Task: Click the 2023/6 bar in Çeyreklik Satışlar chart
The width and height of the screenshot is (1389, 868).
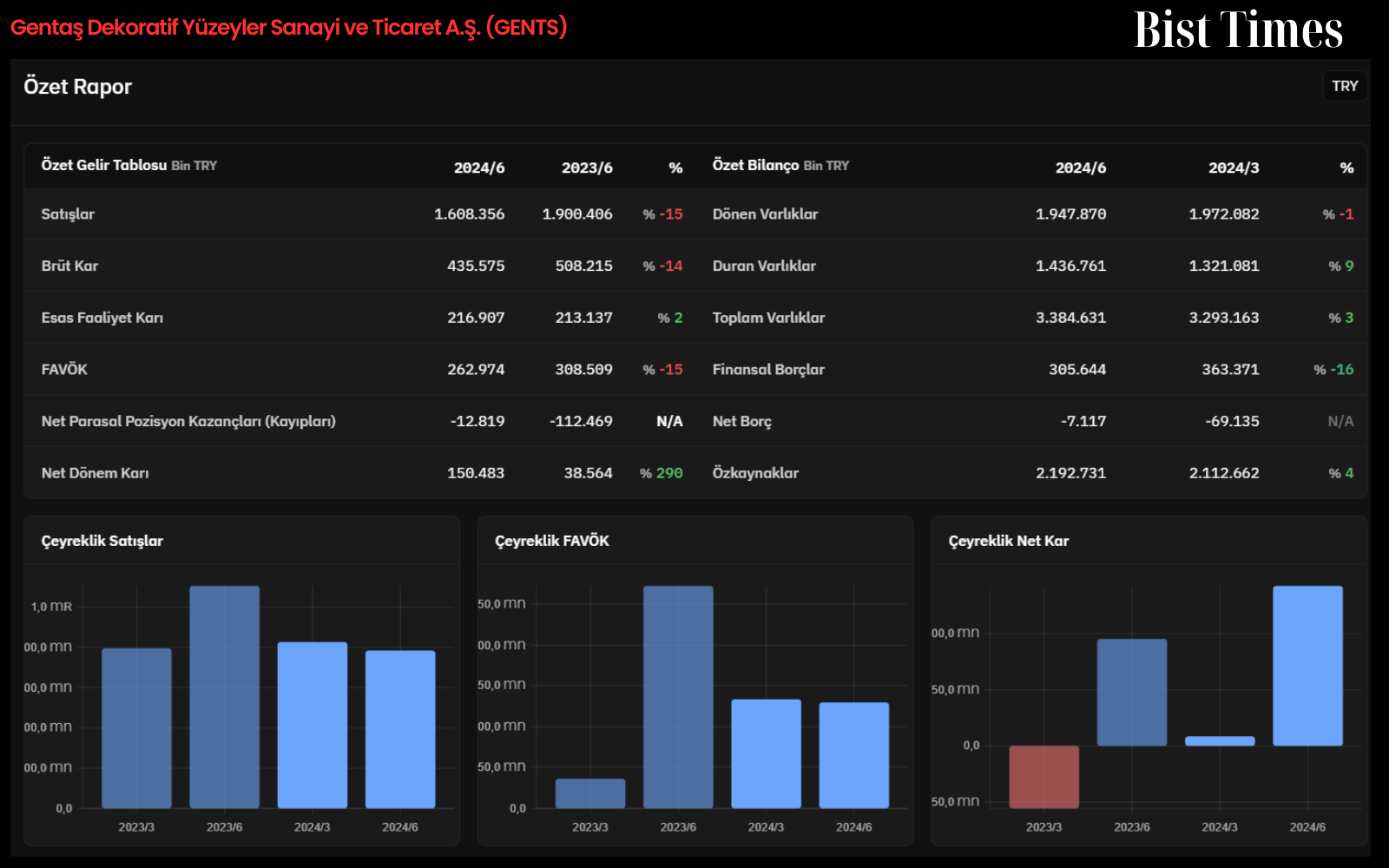Action: click(x=225, y=697)
